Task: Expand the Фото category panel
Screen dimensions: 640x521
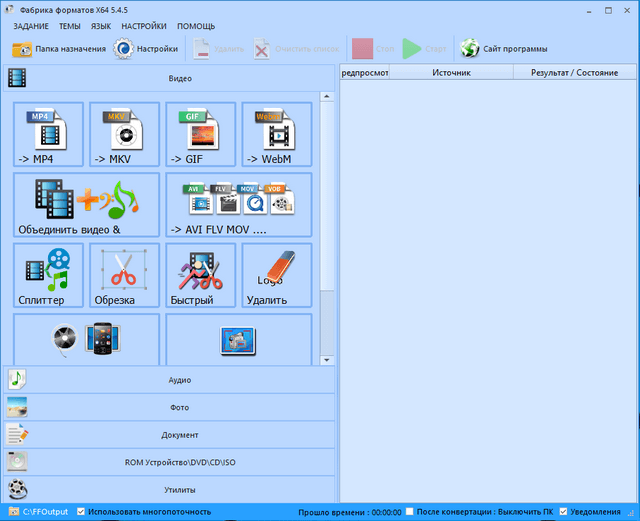Action: 170,407
